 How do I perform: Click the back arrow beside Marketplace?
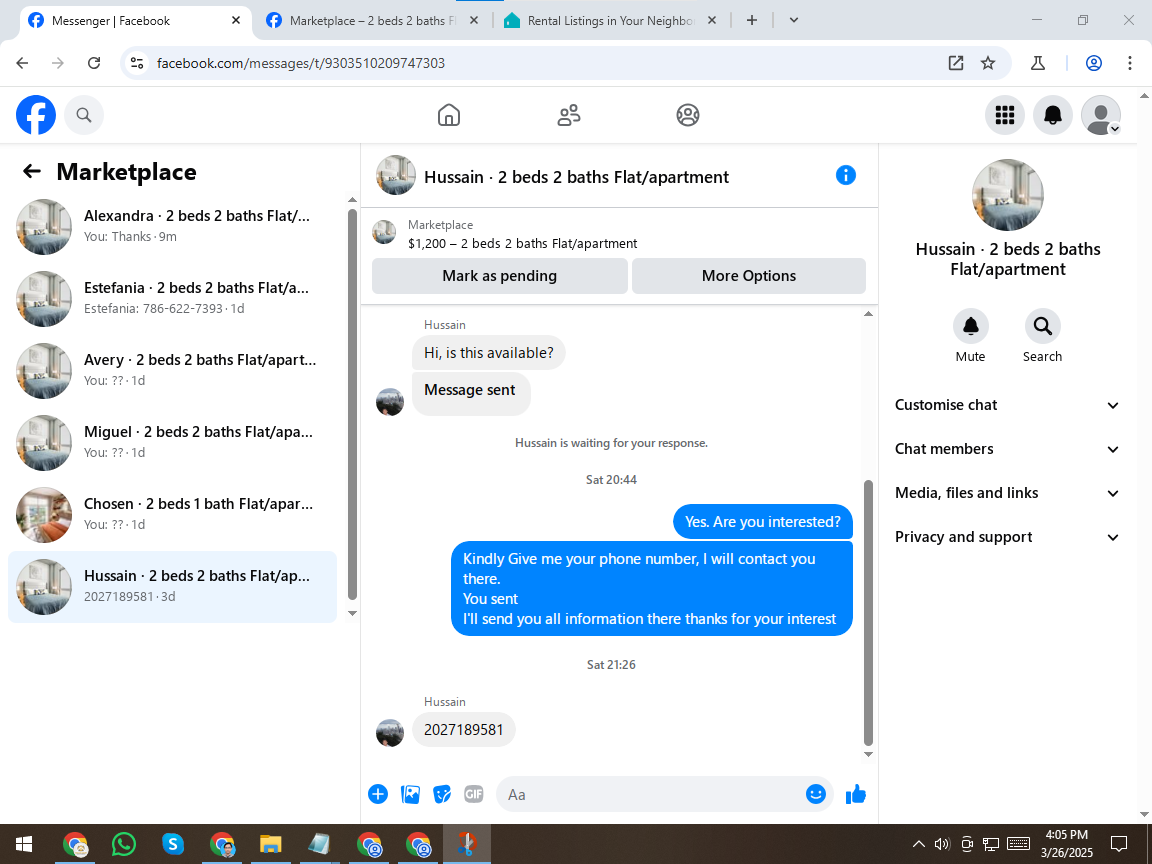32,171
